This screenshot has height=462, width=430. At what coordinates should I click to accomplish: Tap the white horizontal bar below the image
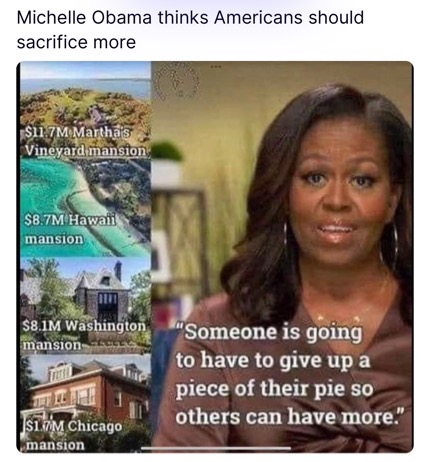[216, 448]
